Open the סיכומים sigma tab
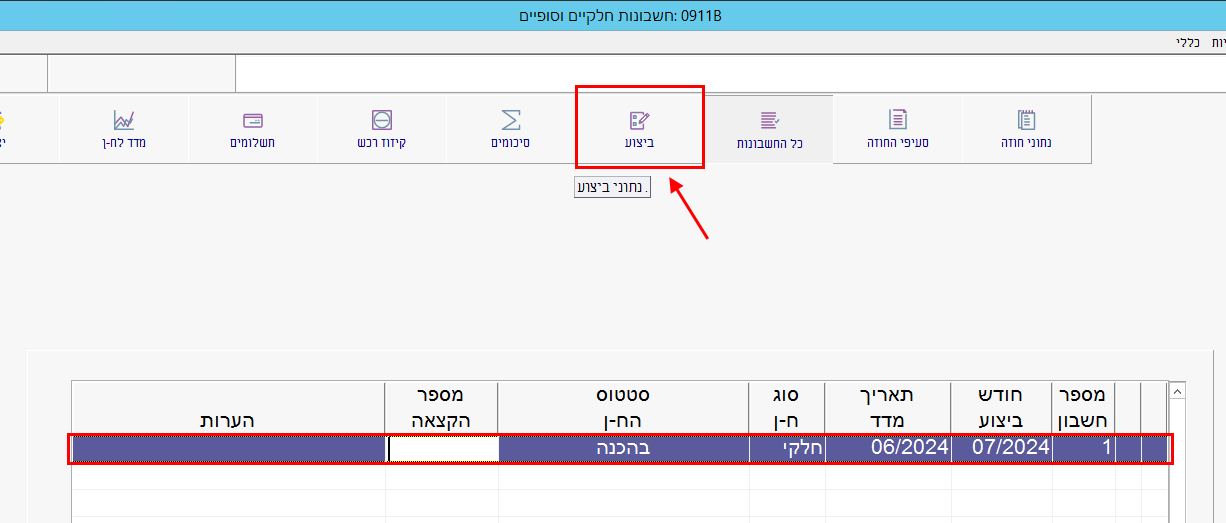This screenshot has width=1226, height=523. pyautogui.click(x=510, y=129)
